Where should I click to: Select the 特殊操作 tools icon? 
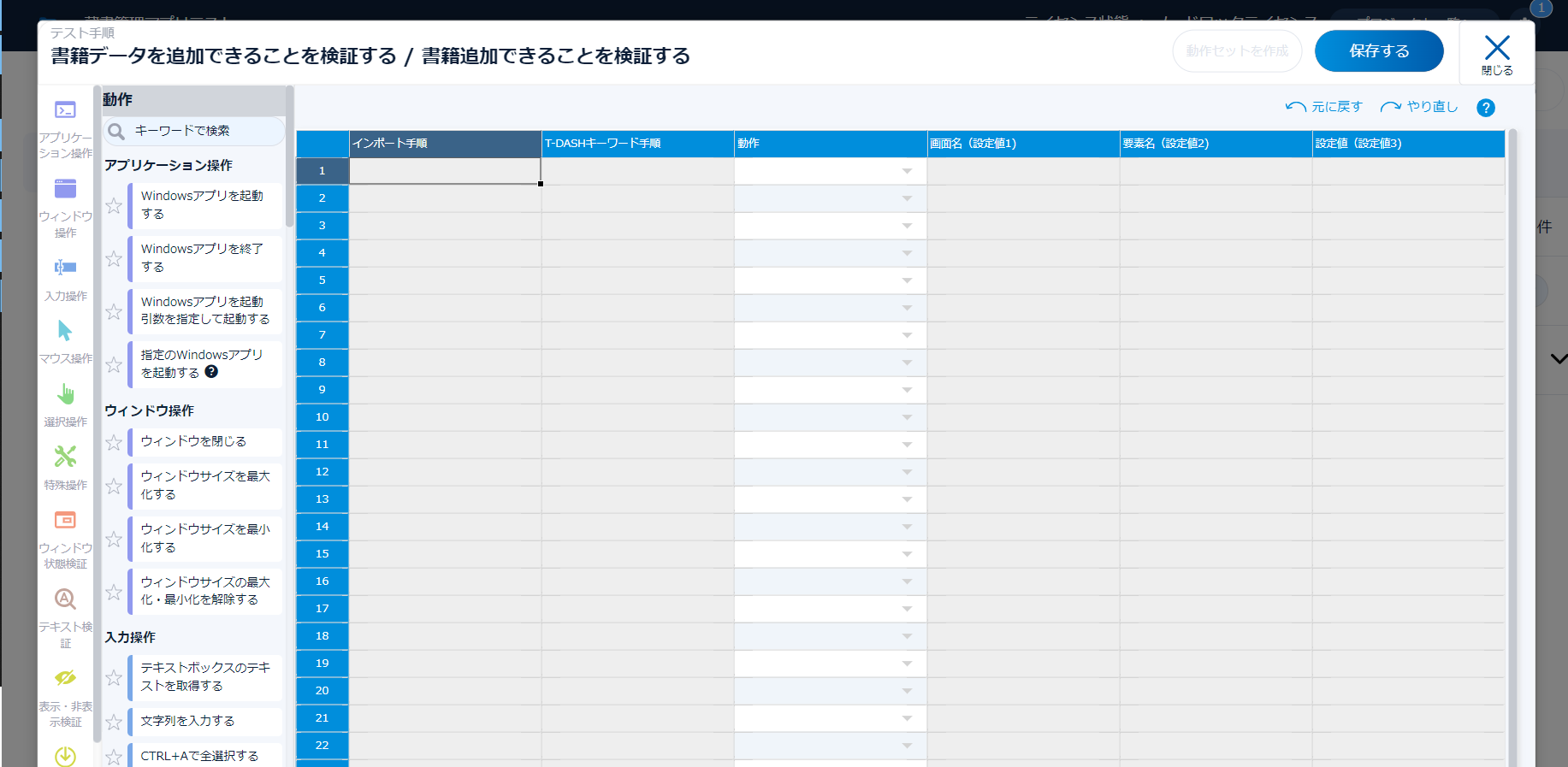65,457
